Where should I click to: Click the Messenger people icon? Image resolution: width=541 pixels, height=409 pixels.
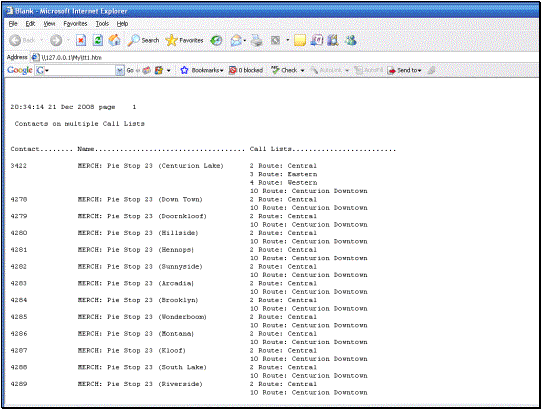point(351,40)
